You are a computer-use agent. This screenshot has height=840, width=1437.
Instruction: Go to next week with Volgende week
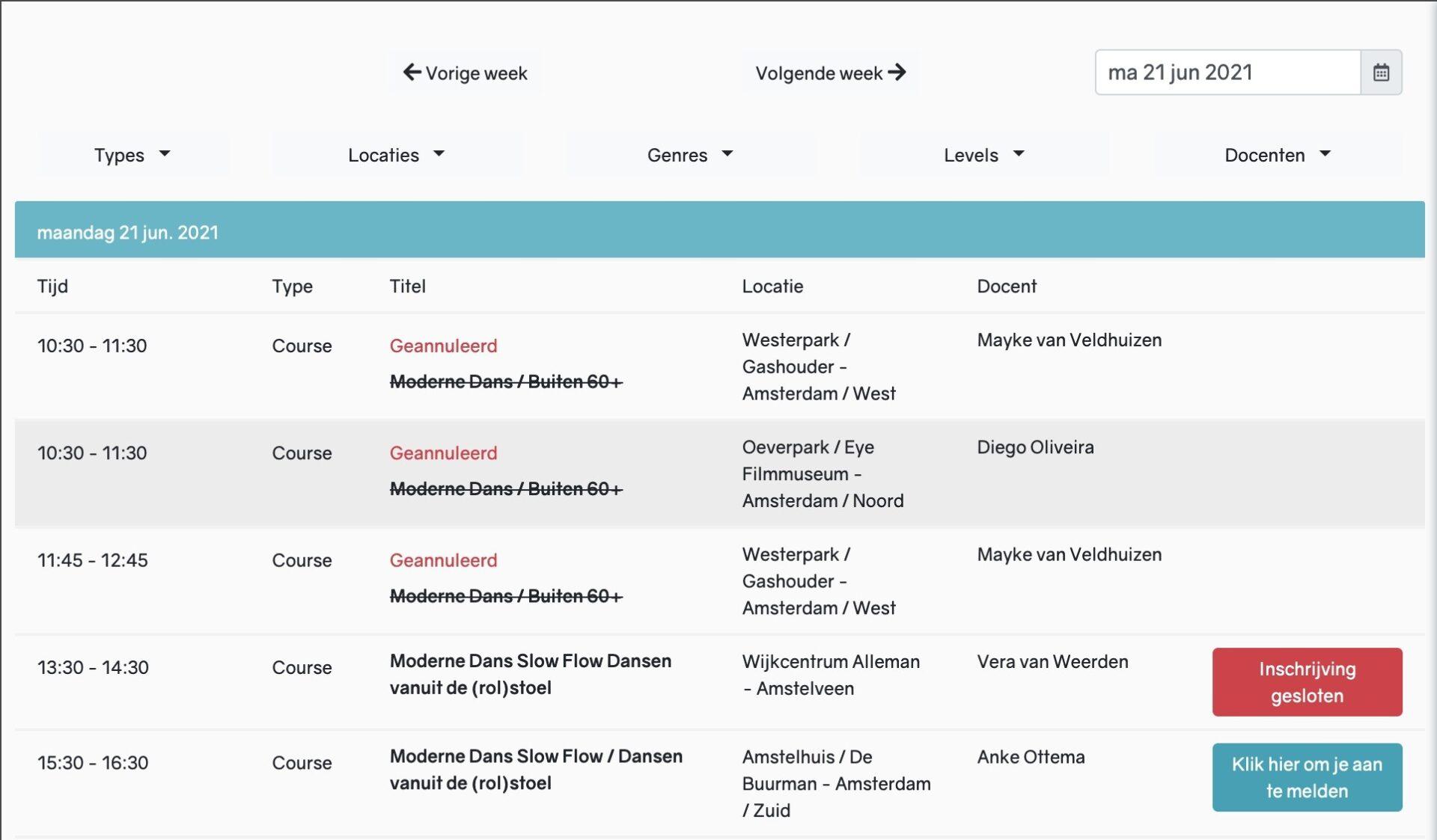click(830, 73)
